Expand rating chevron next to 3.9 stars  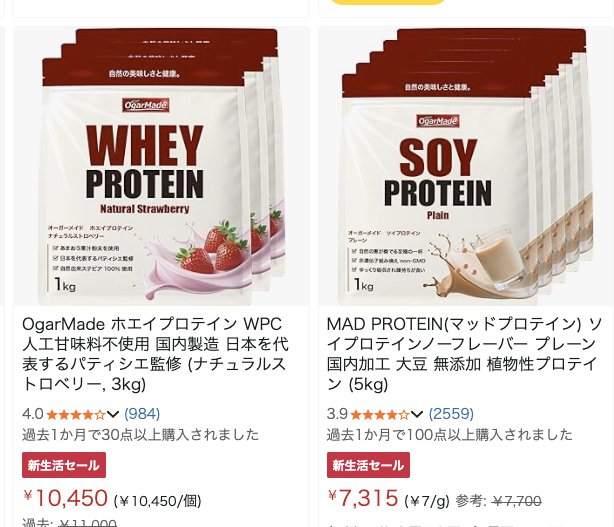[417, 414]
